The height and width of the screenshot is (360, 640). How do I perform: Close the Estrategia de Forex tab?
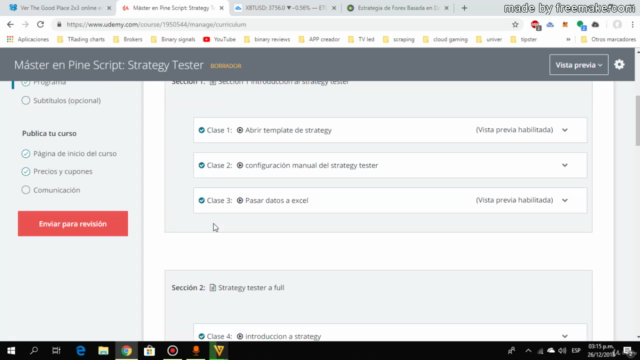446,8
